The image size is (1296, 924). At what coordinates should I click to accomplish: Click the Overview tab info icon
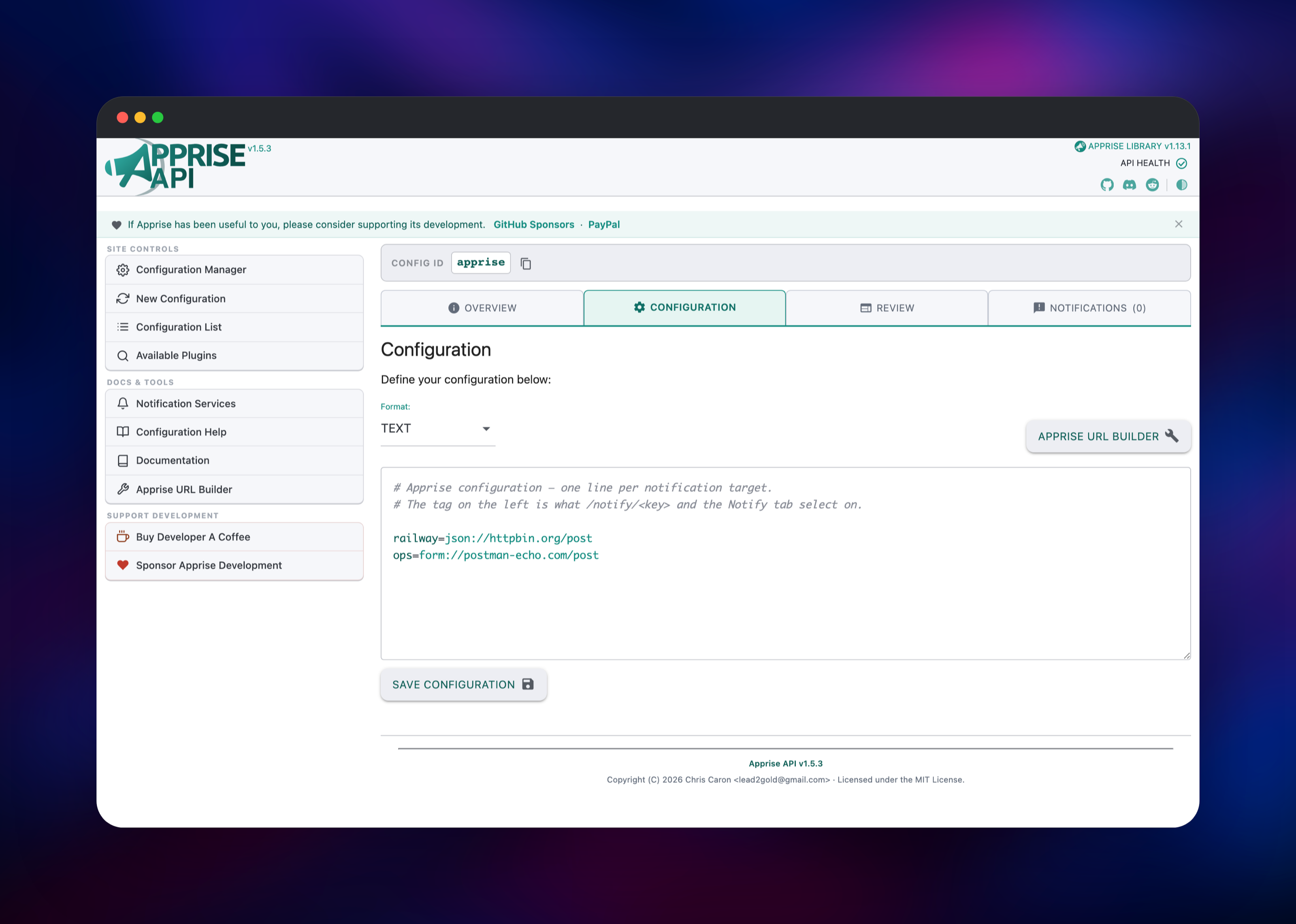coord(454,308)
